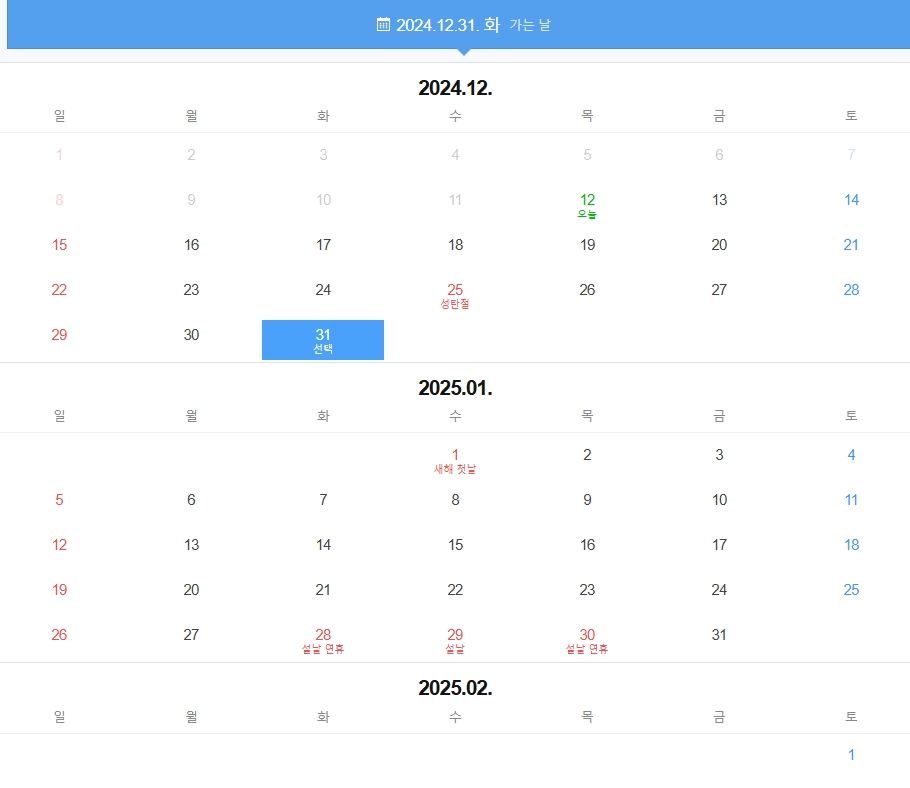Select December 17, 2024
The height and width of the screenshot is (788, 910).
click(x=323, y=245)
